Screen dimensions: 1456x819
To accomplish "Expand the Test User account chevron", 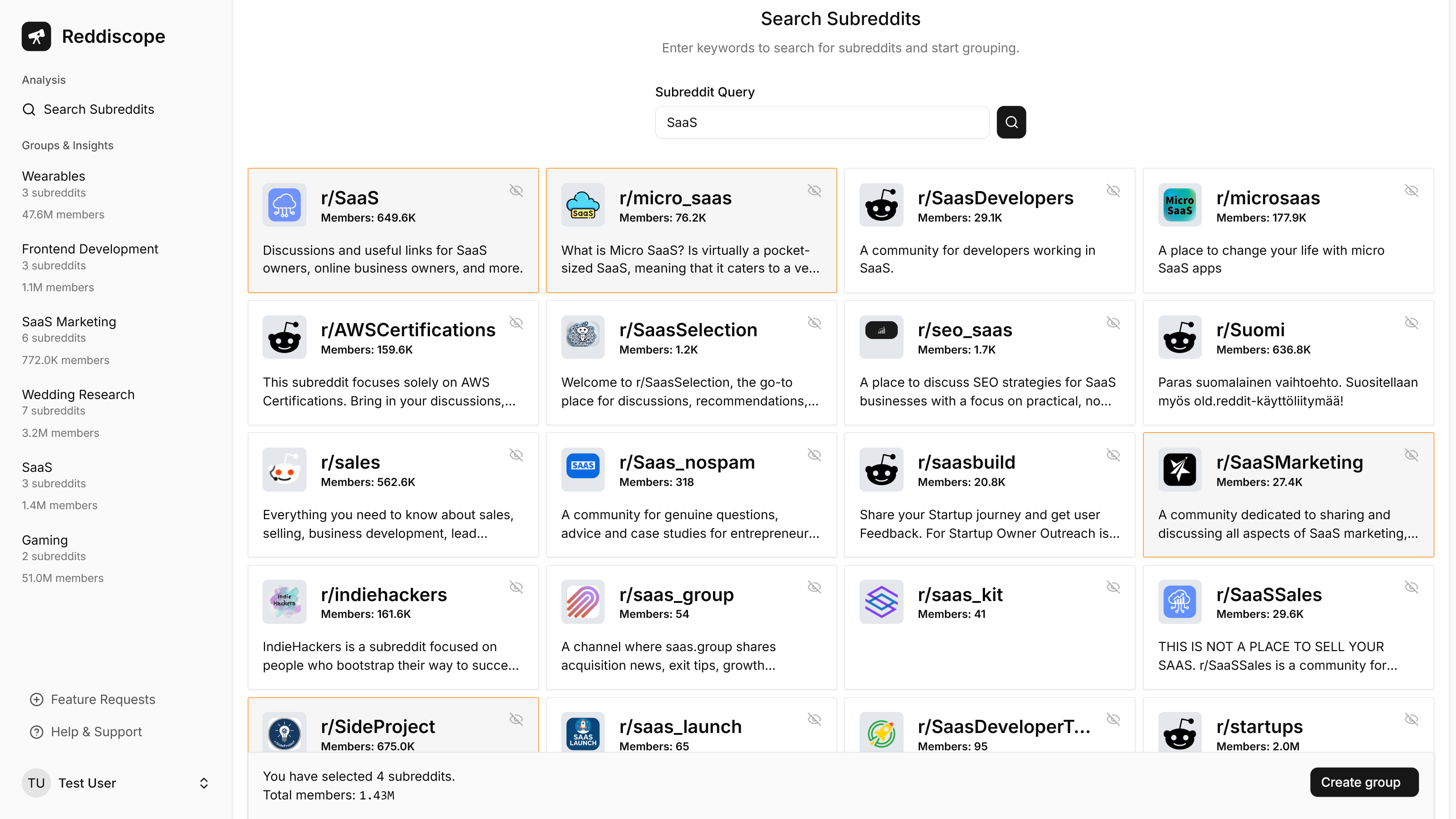I will (x=204, y=783).
